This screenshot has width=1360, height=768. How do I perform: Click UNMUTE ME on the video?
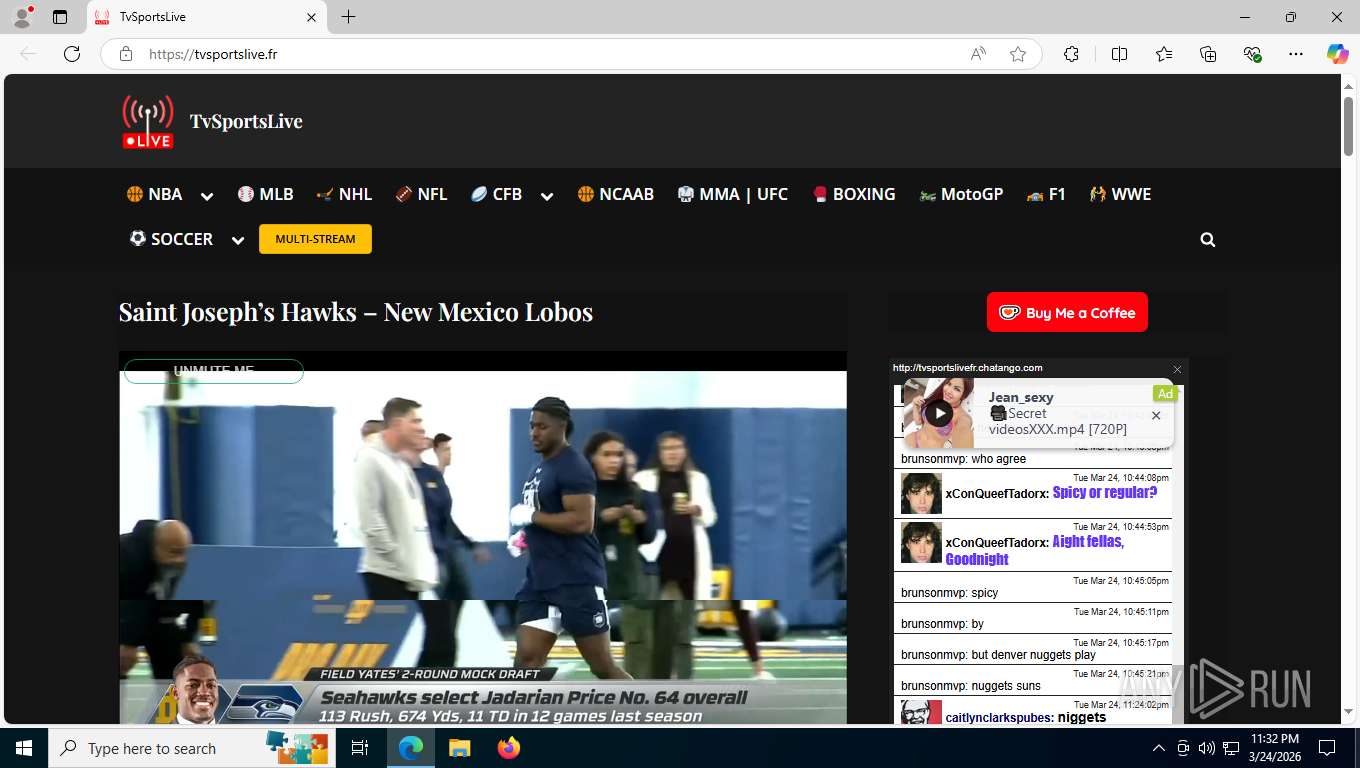click(x=214, y=371)
